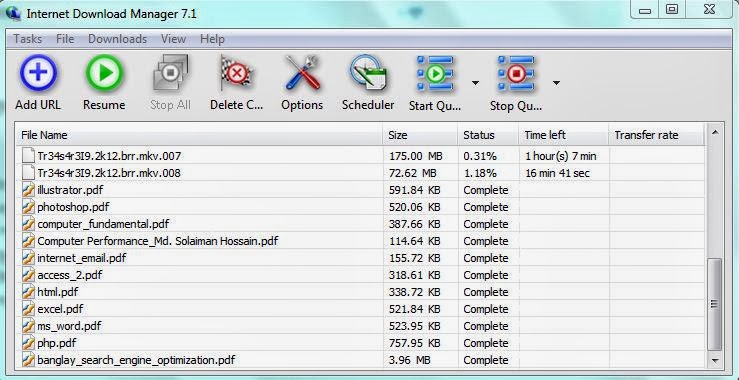
Task: Sort by Transfer rate column header
Action: pyautogui.click(x=656, y=135)
